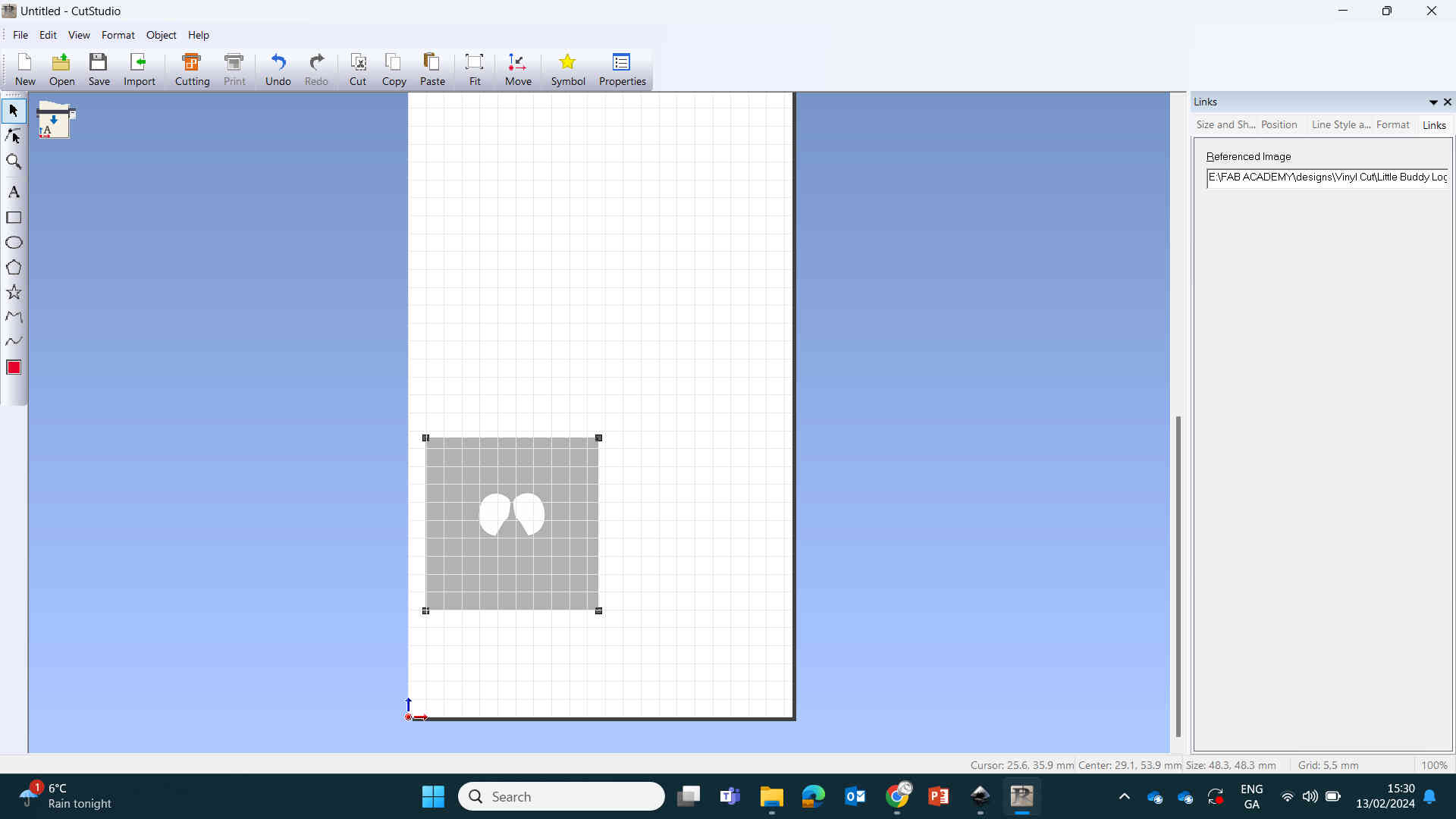
Task: Click the bottom-left selection handle of image
Action: [425, 610]
